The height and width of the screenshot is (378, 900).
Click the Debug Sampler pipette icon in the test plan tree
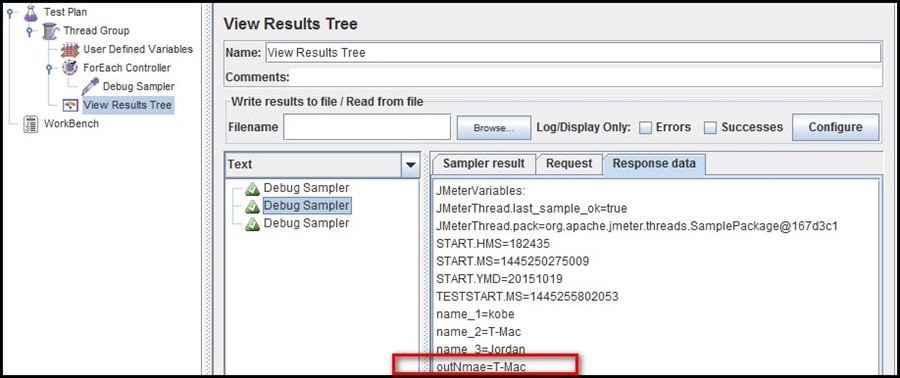90,87
